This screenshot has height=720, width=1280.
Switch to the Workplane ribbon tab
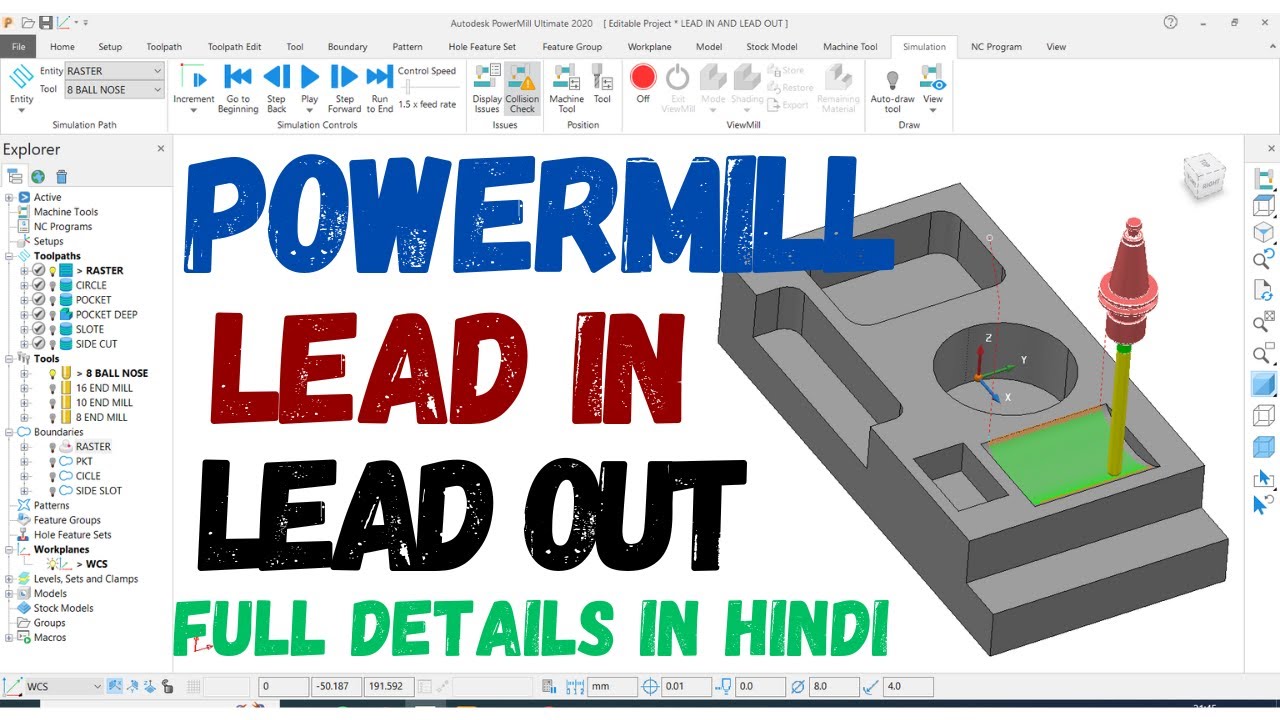point(649,46)
